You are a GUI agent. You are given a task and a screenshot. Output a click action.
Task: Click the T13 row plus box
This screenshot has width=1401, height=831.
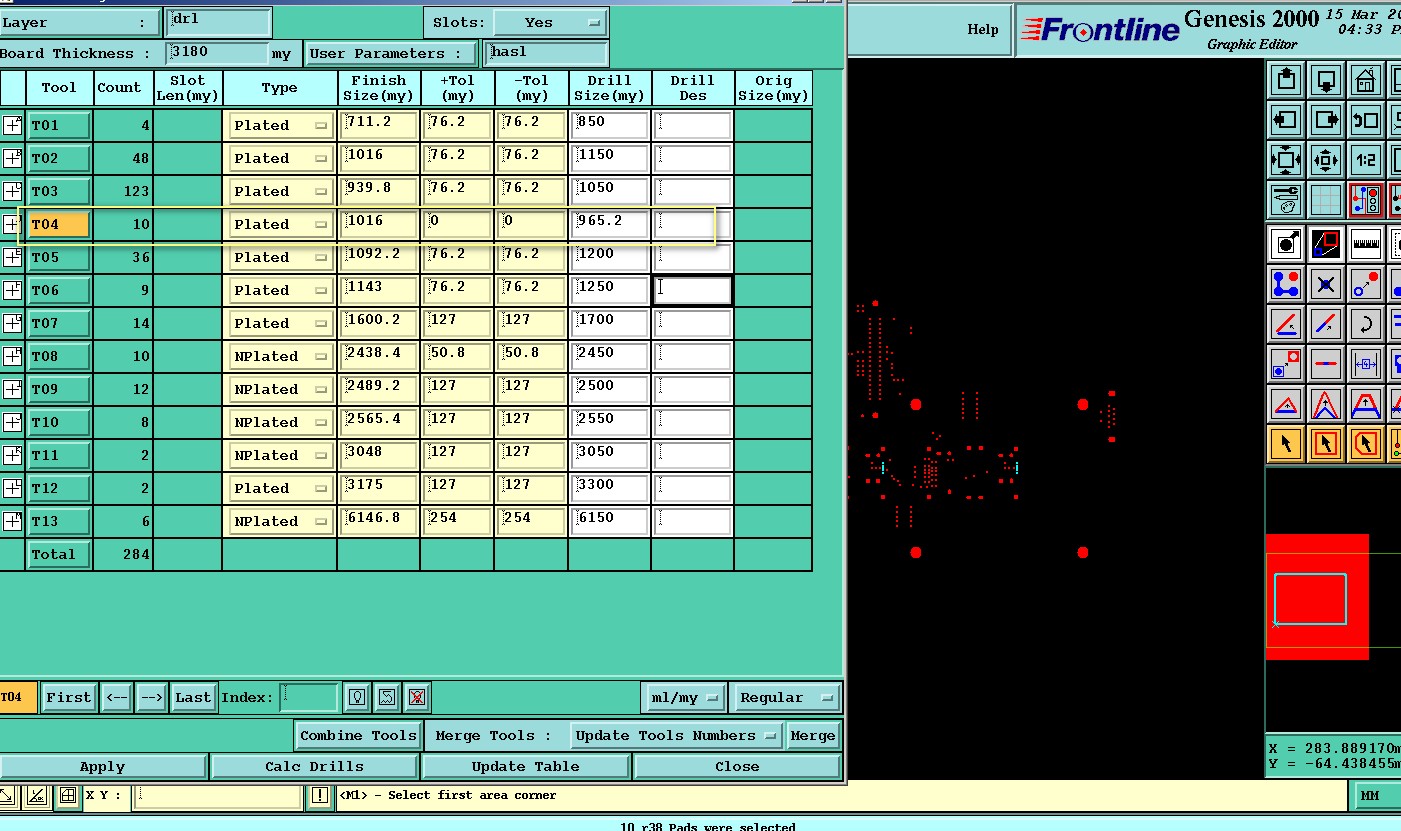(12, 521)
